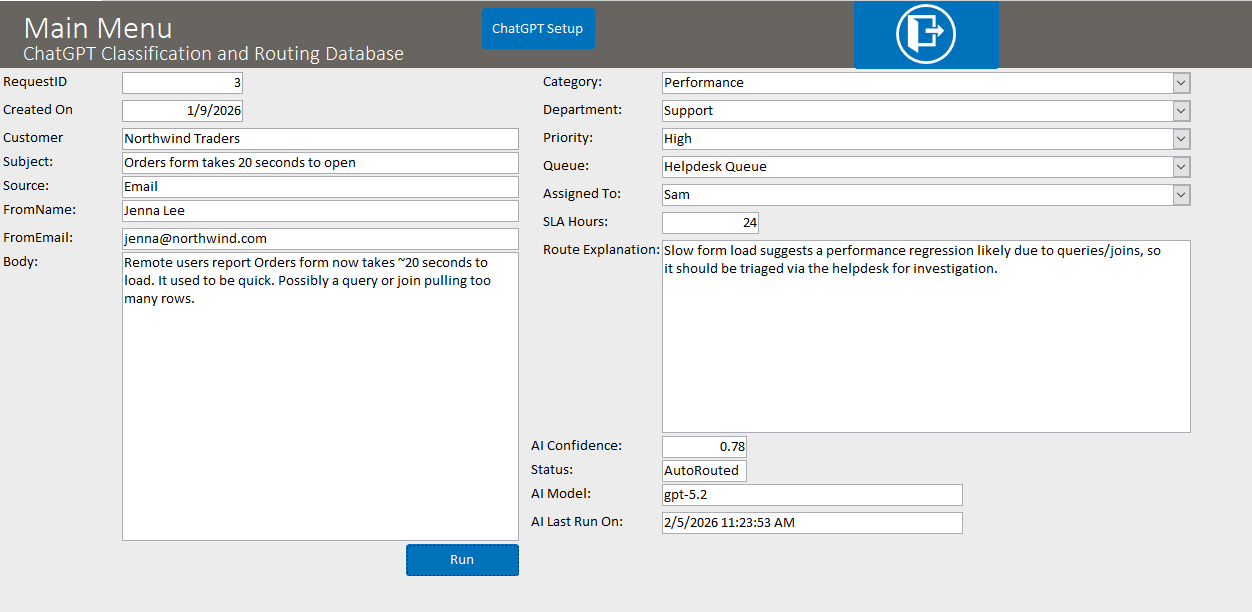Open the Queue dropdown arrow
The height and width of the screenshot is (612, 1252).
tap(1181, 167)
